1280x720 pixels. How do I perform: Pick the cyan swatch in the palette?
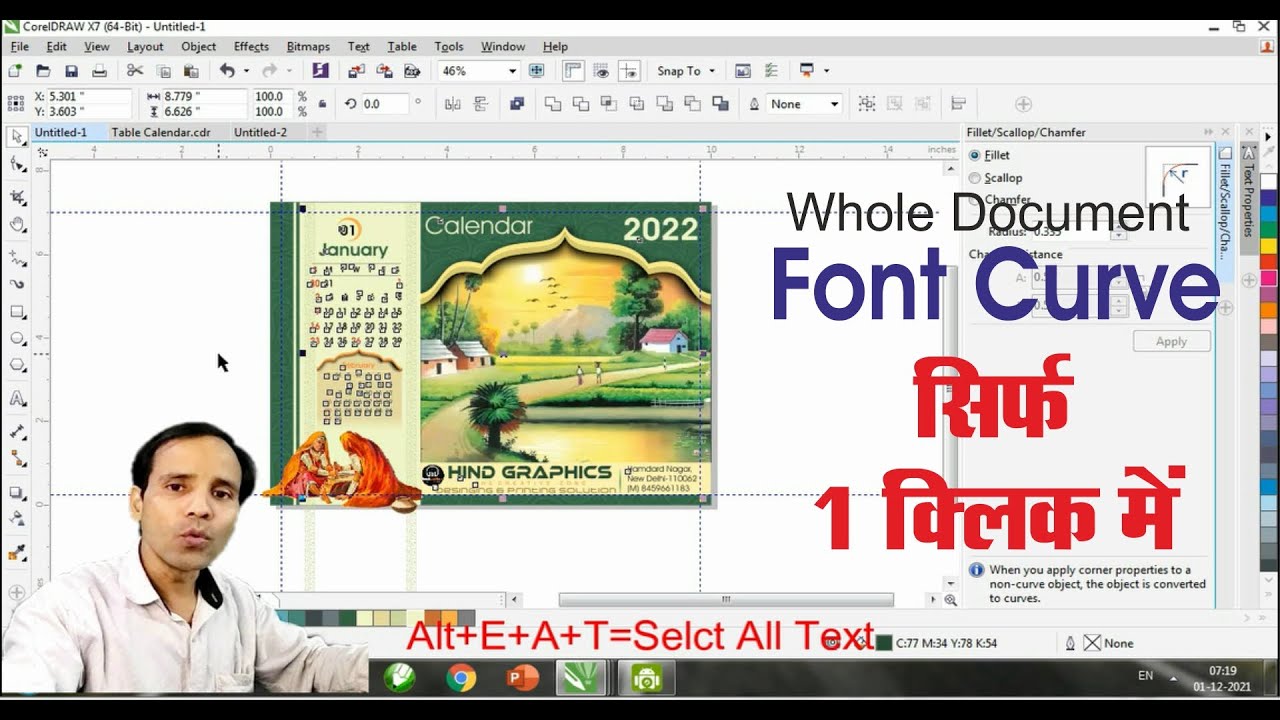[1268, 214]
